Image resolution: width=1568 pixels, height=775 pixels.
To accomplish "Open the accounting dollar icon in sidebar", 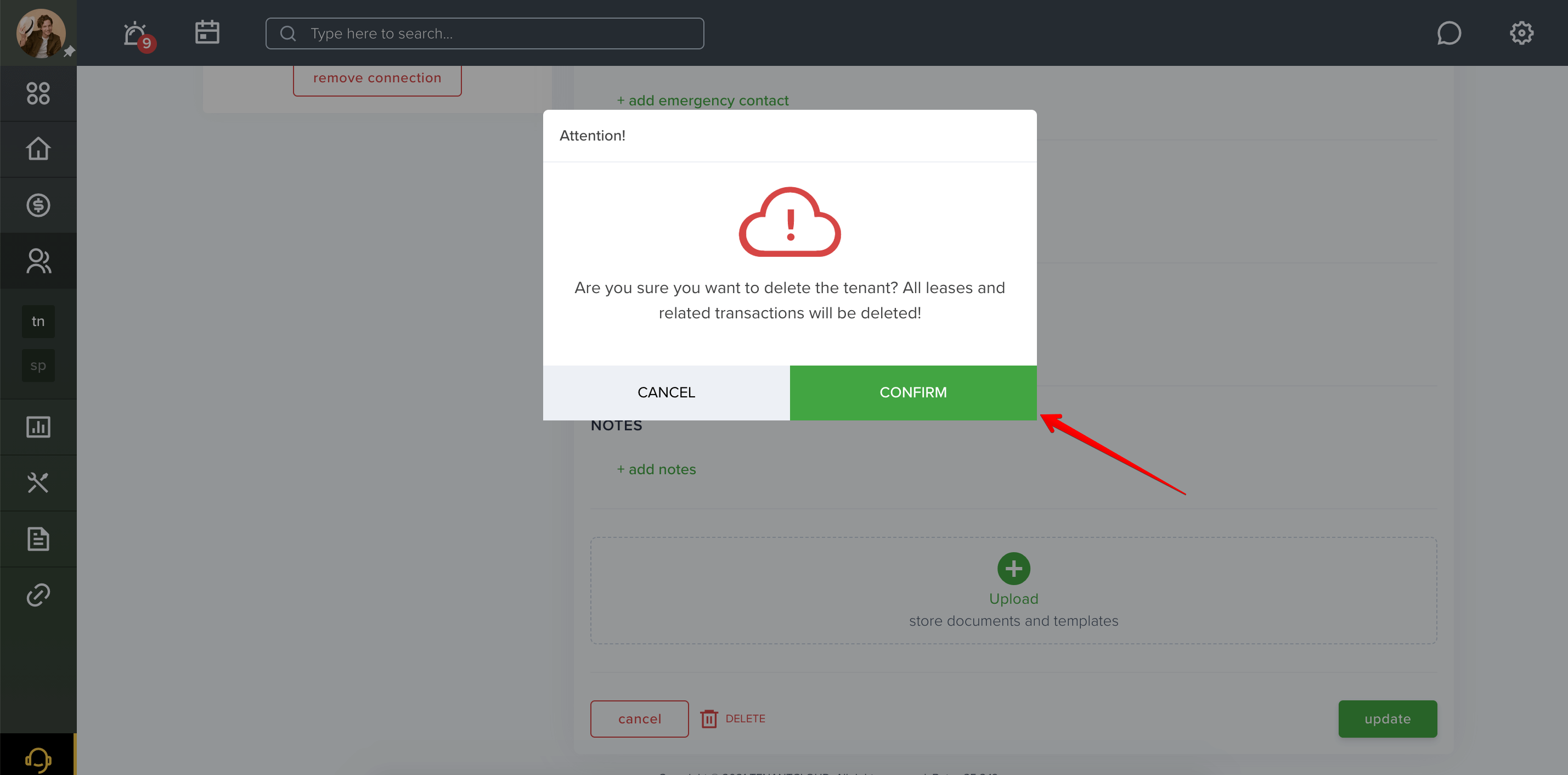I will point(38,205).
